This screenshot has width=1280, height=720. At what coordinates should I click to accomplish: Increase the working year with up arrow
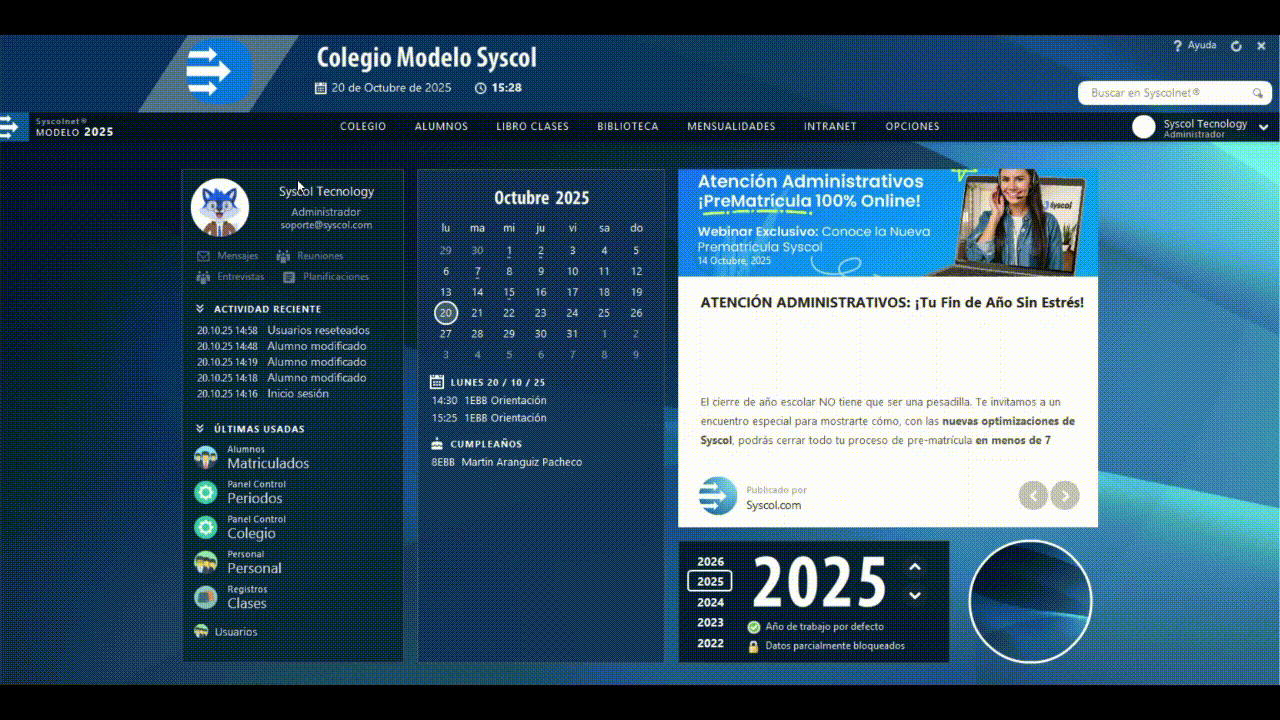(914, 567)
